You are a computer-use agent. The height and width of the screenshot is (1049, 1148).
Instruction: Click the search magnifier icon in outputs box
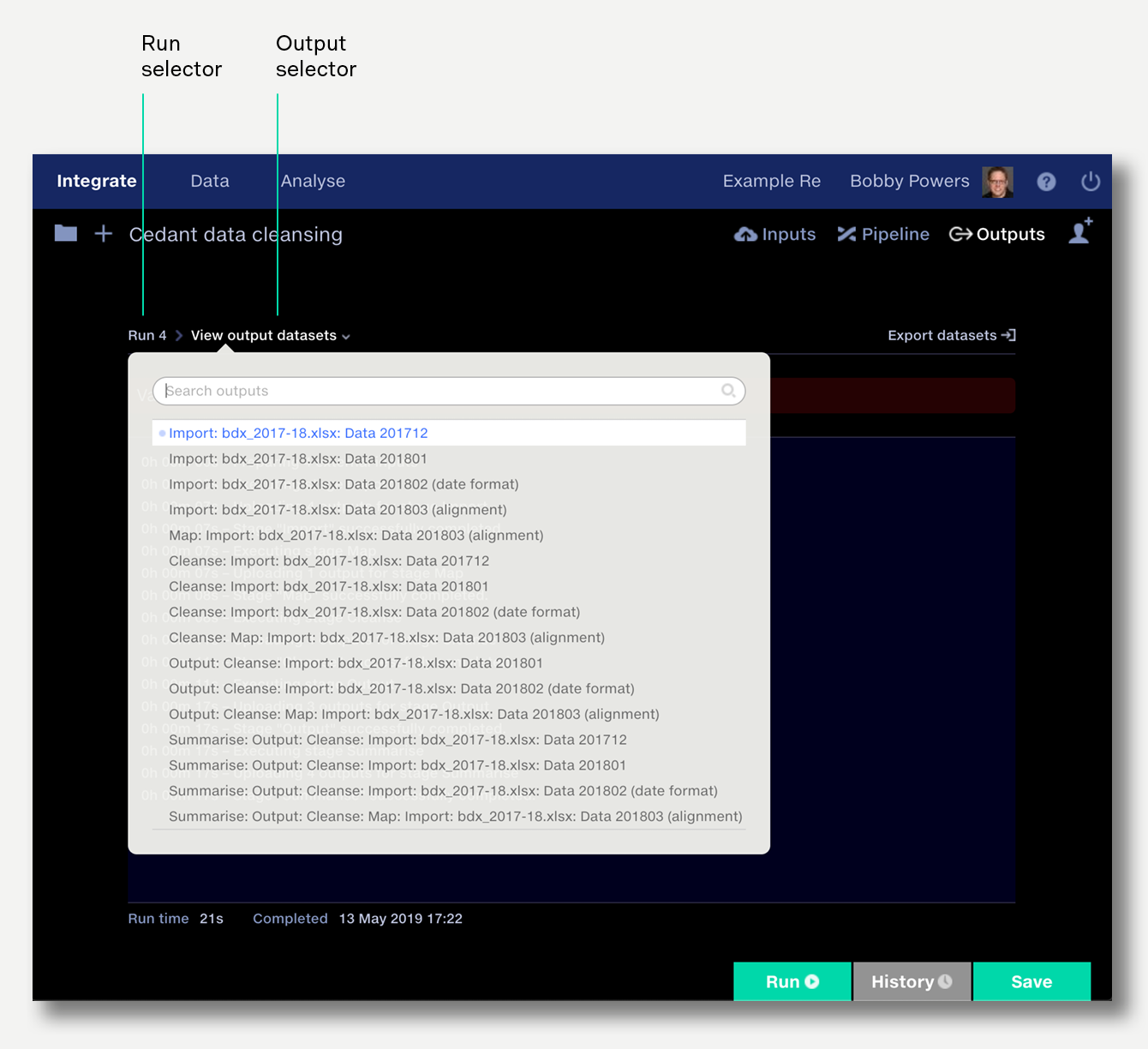(x=728, y=391)
